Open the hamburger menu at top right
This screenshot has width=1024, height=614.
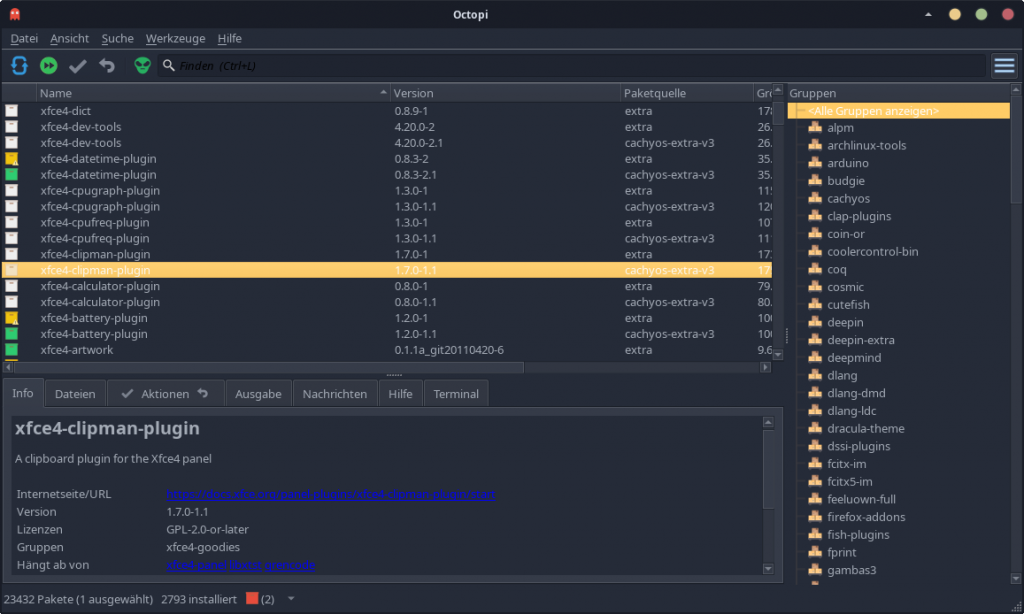pos(1004,66)
